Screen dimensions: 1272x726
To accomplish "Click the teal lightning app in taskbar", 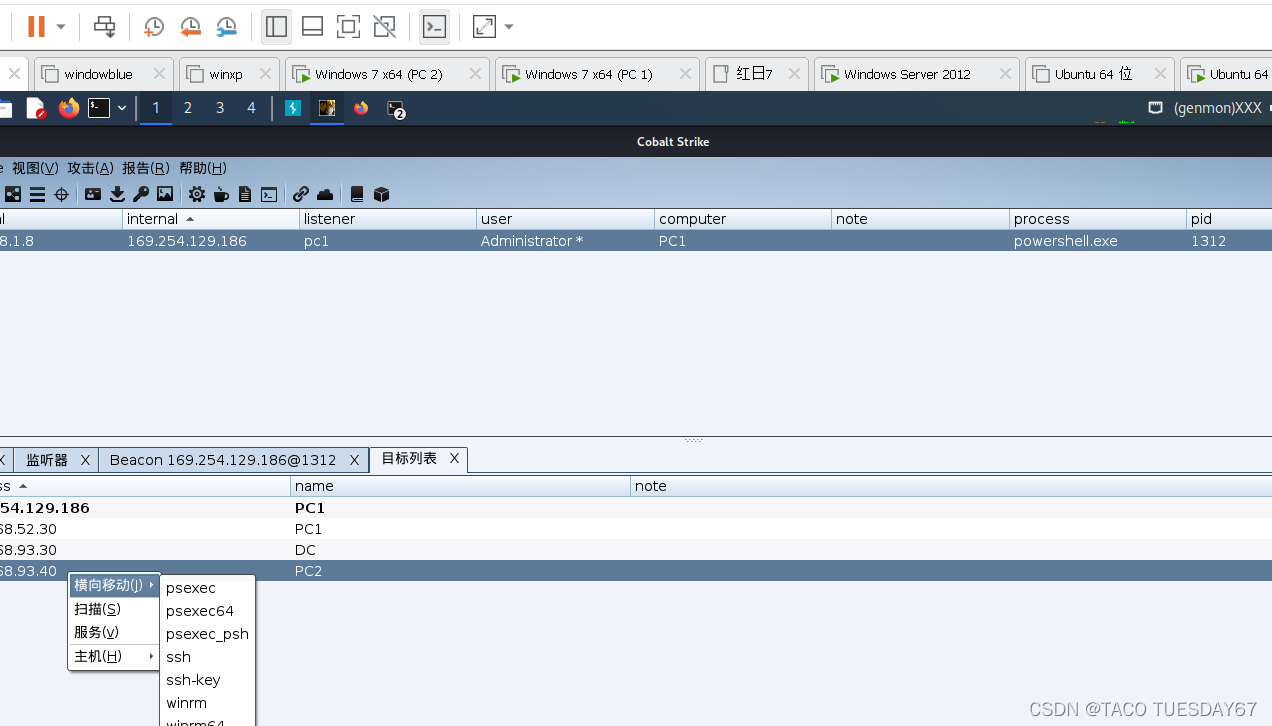I will [x=293, y=108].
